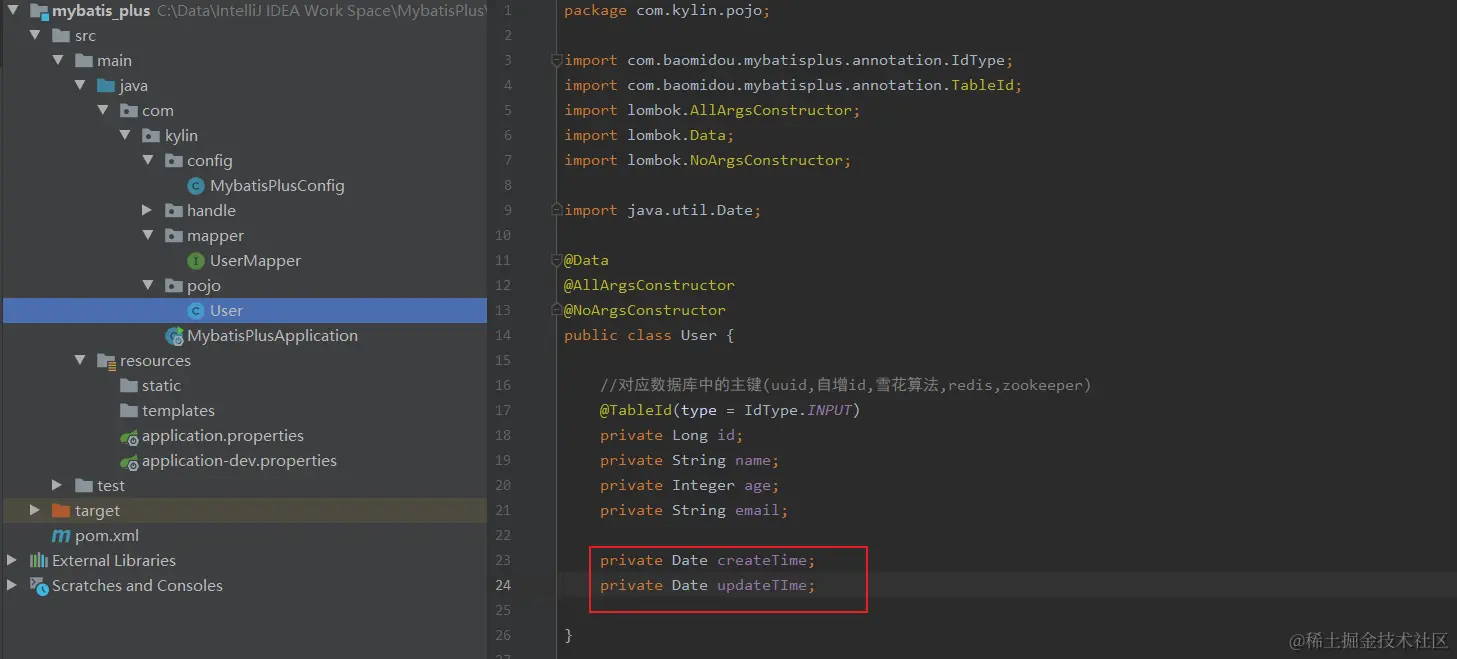Click the resources folder icon
The image size is (1457, 659).
point(106,361)
